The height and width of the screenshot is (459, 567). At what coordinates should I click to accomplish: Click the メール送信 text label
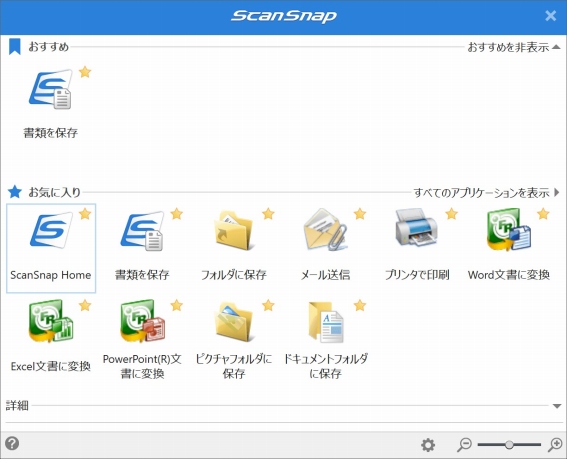[x=325, y=275]
